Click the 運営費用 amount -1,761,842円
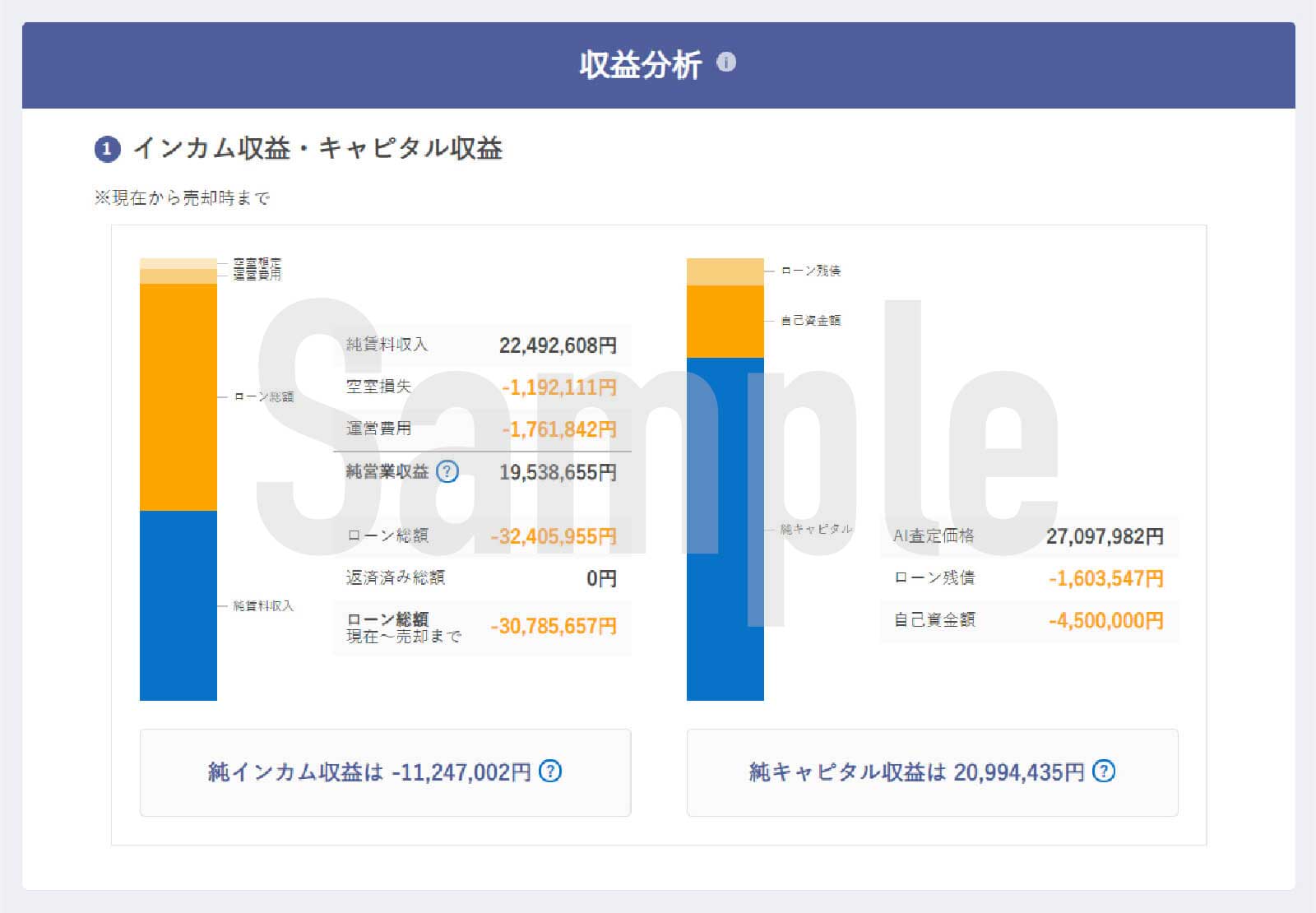This screenshot has width=1316, height=913. pyautogui.click(x=558, y=429)
